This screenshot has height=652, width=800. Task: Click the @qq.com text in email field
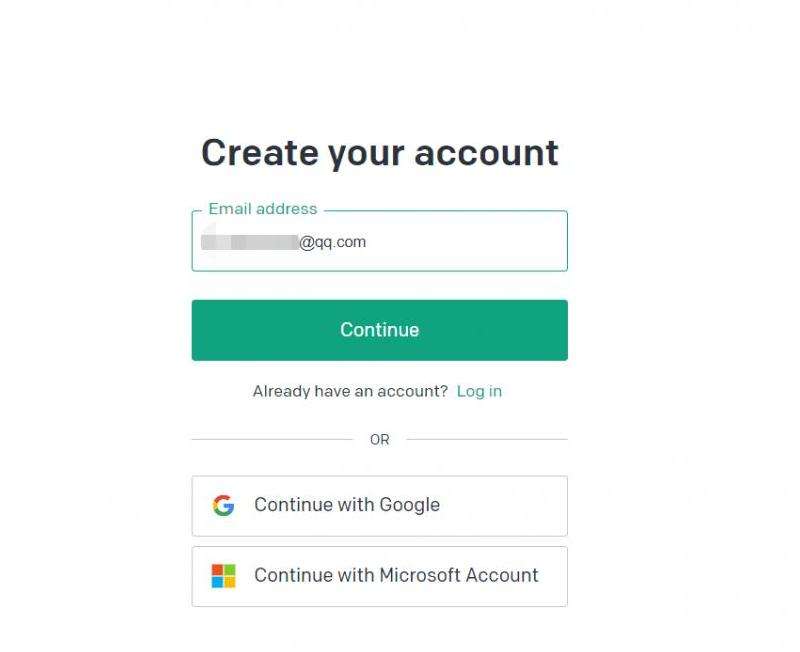tap(333, 242)
